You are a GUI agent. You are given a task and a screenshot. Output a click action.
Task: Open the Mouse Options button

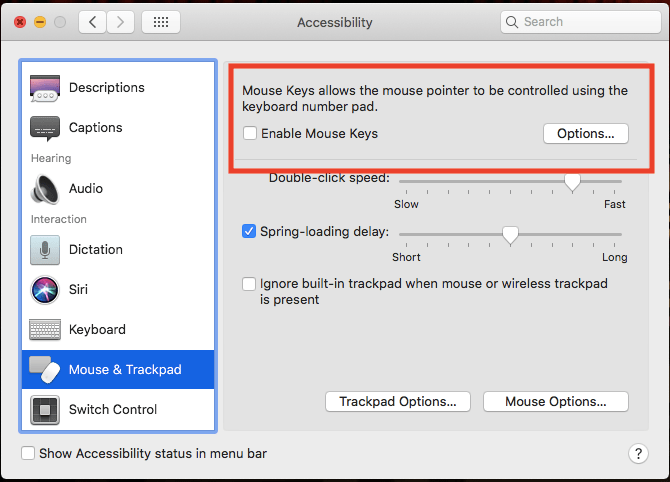[555, 401]
